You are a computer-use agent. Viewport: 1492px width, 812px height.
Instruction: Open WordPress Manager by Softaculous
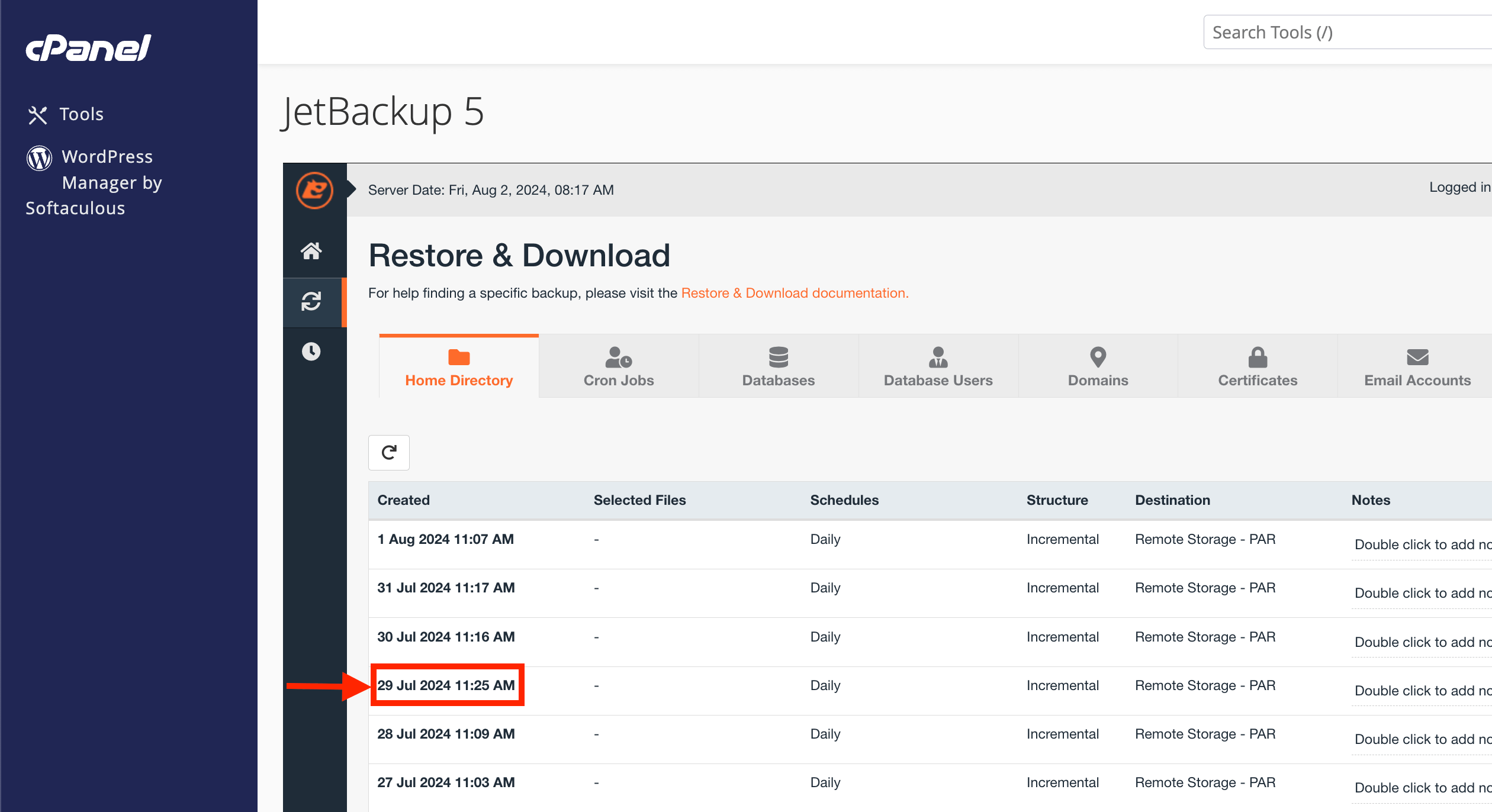[x=94, y=182]
